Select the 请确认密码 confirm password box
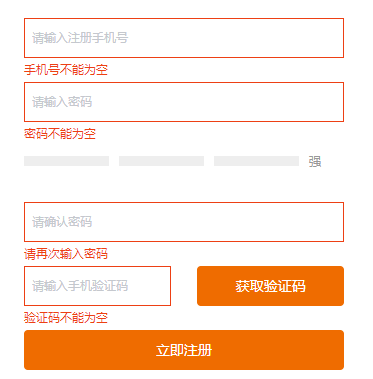The image size is (373, 379). pos(184,222)
